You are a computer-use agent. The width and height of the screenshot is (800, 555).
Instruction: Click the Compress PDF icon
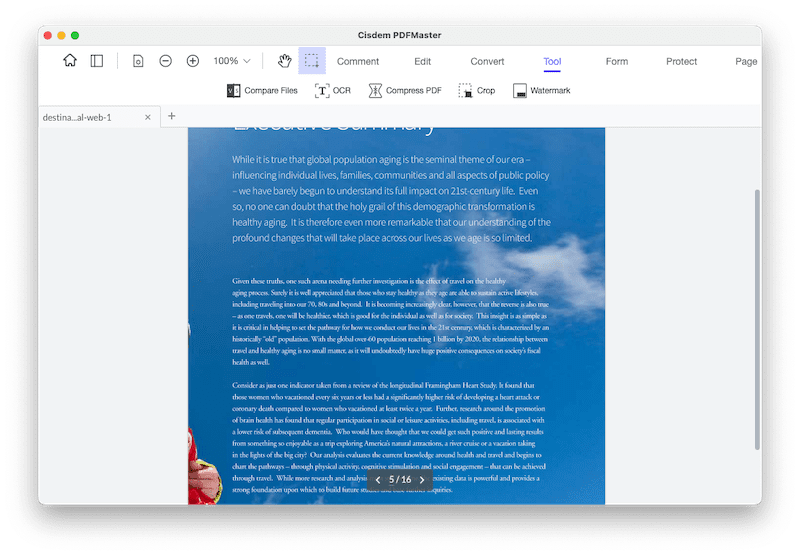pyautogui.click(x=375, y=91)
